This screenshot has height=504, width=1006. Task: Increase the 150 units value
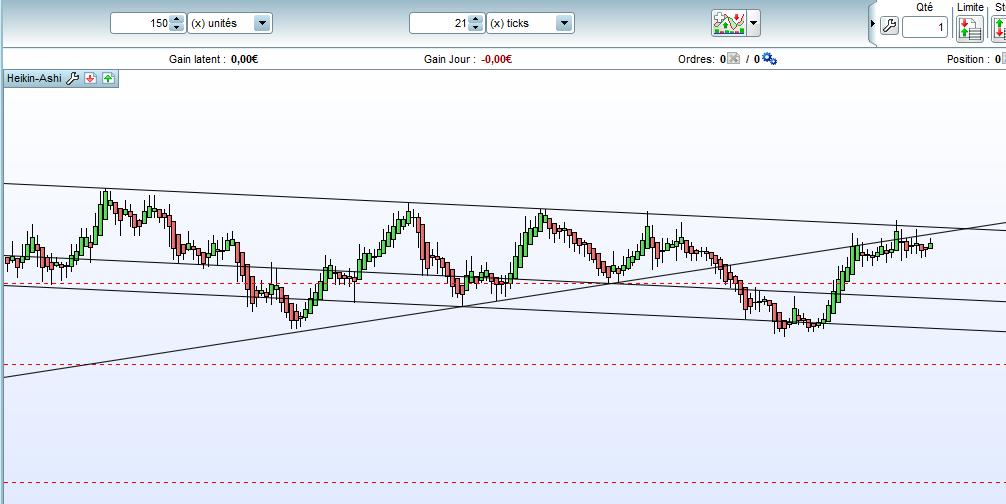[x=177, y=19]
